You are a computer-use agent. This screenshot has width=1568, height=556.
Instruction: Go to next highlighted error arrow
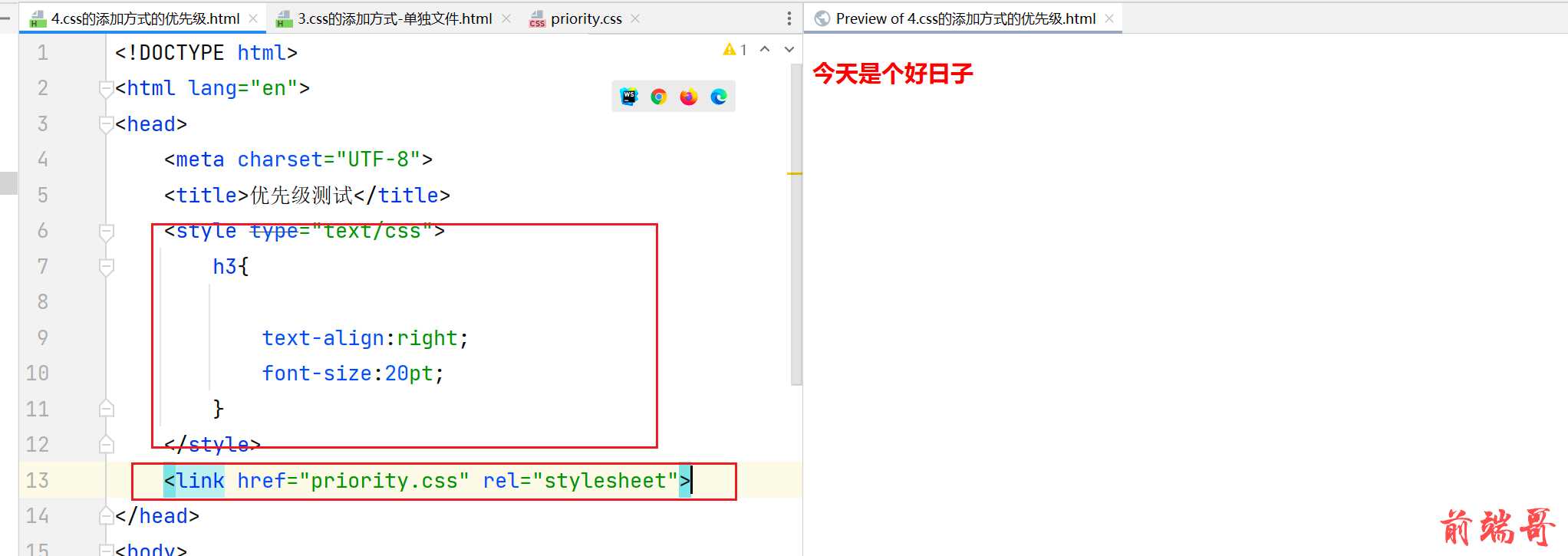pyautogui.click(x=789, y=49)
